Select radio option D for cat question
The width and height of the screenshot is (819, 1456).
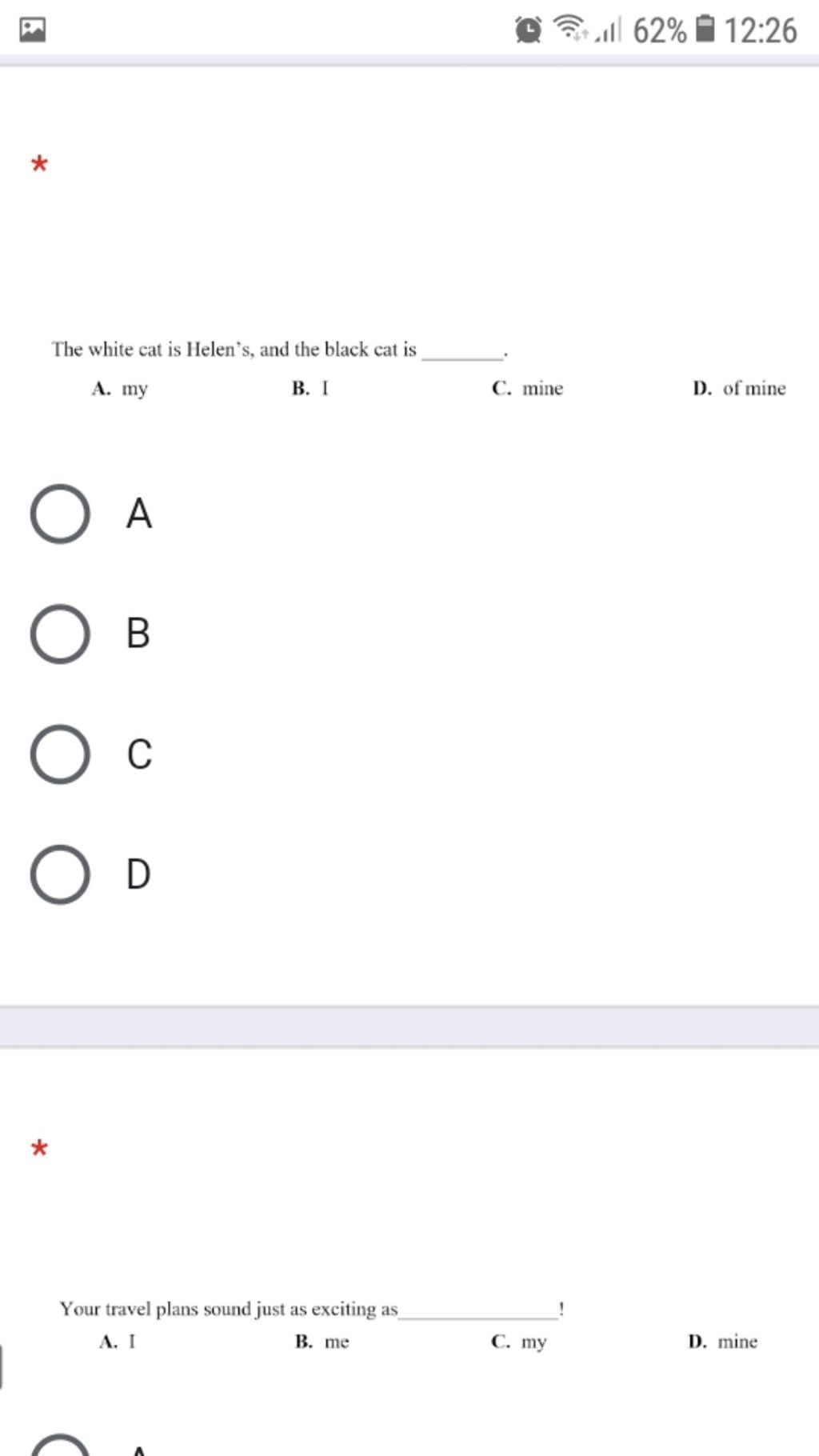(x=60, y=874)
